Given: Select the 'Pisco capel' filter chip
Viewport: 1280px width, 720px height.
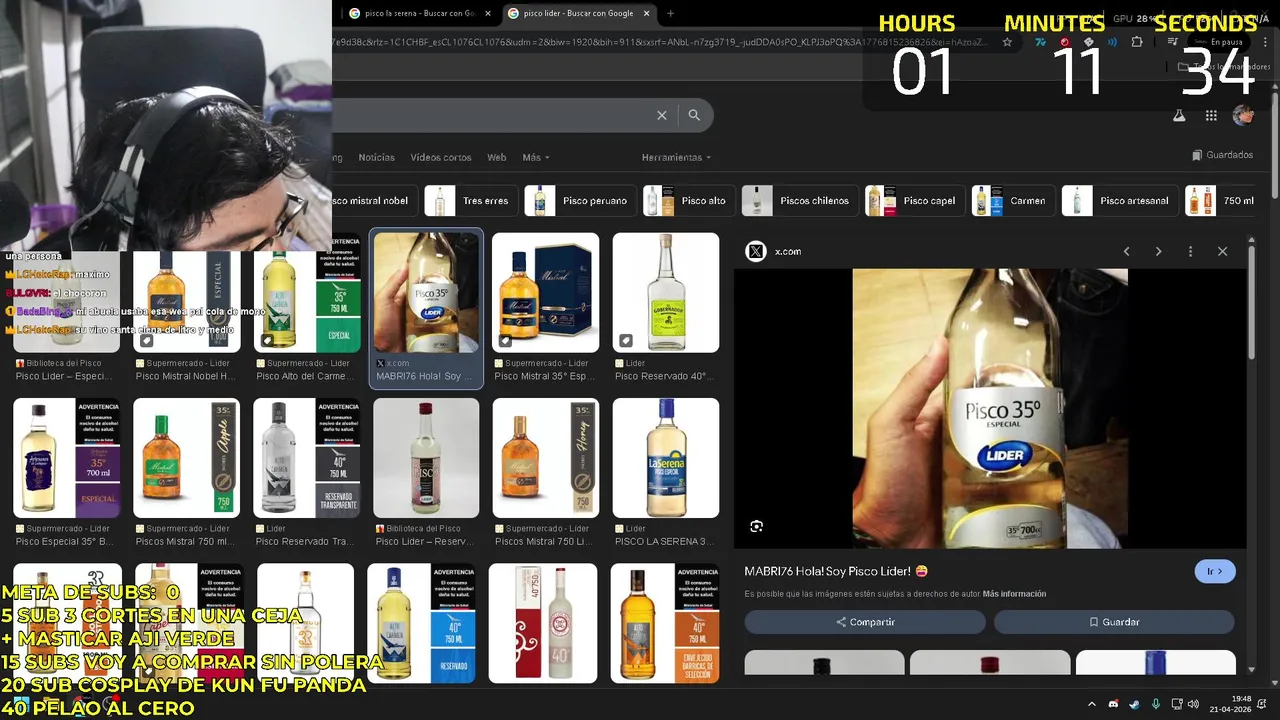Looking at the screenshot, I should click(915, 200).
